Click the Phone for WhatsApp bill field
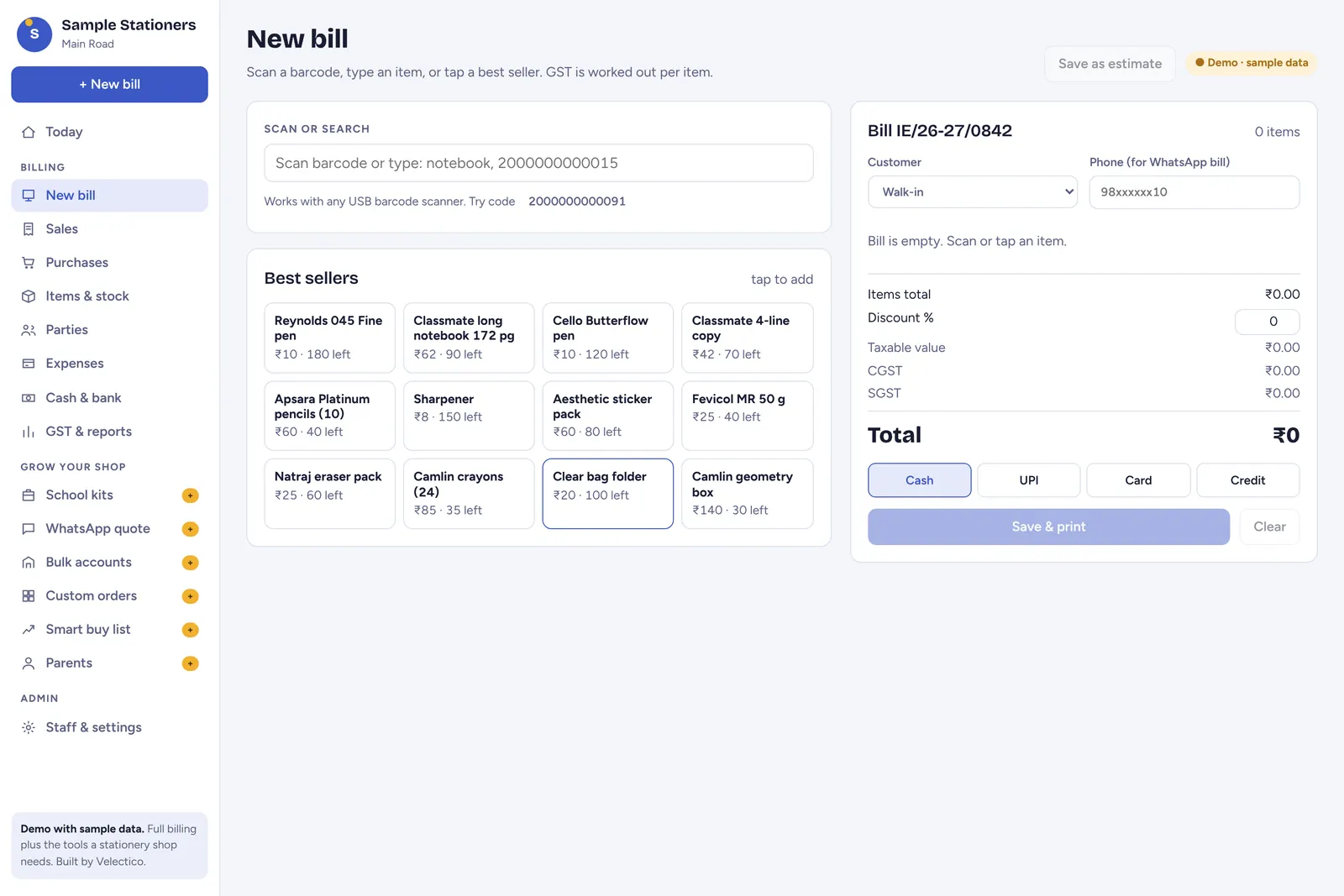This screenshot has width=1344, height=896. pos(1194,192)
